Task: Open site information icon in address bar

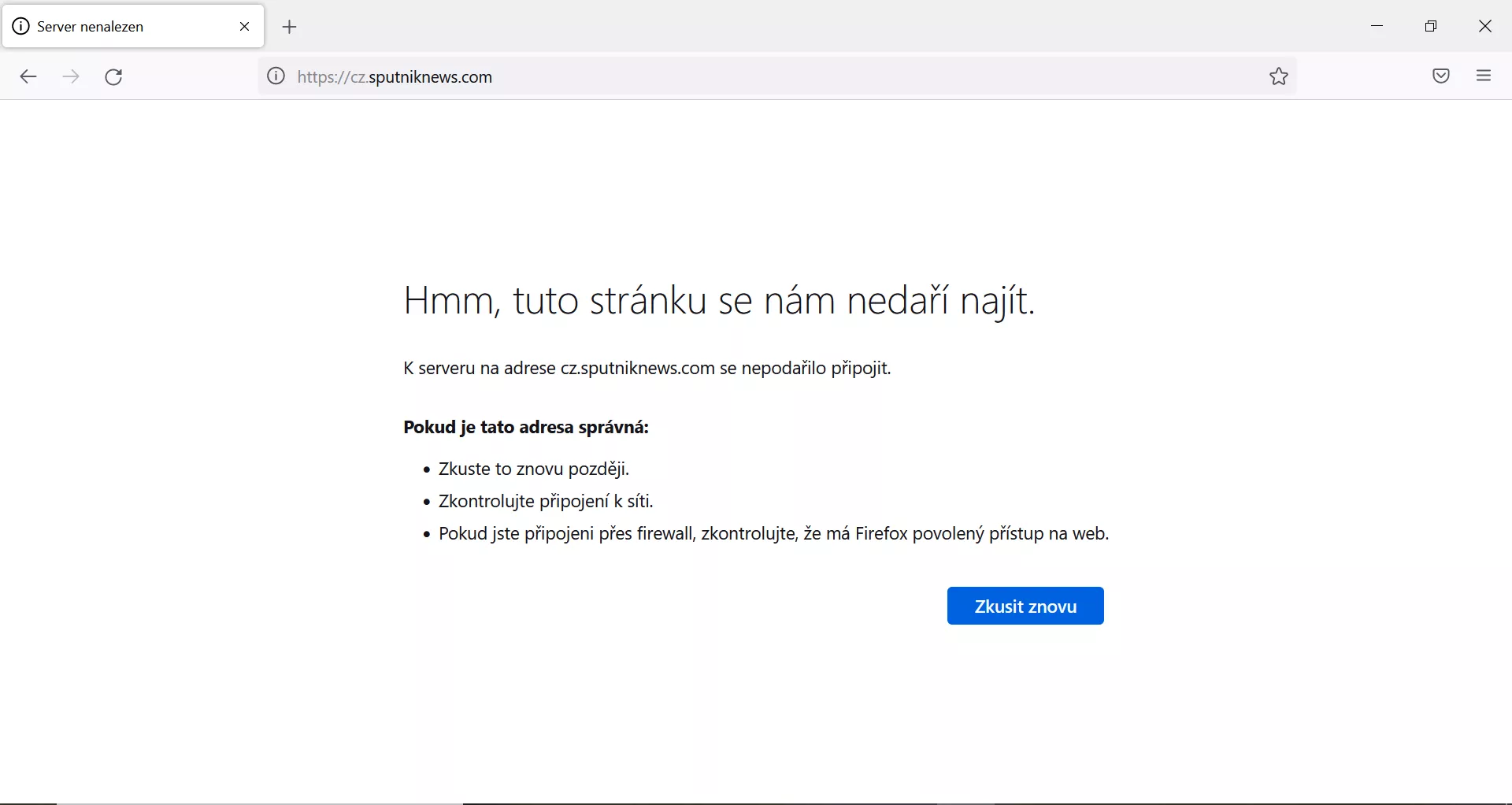Action: (x=276, y=76)
